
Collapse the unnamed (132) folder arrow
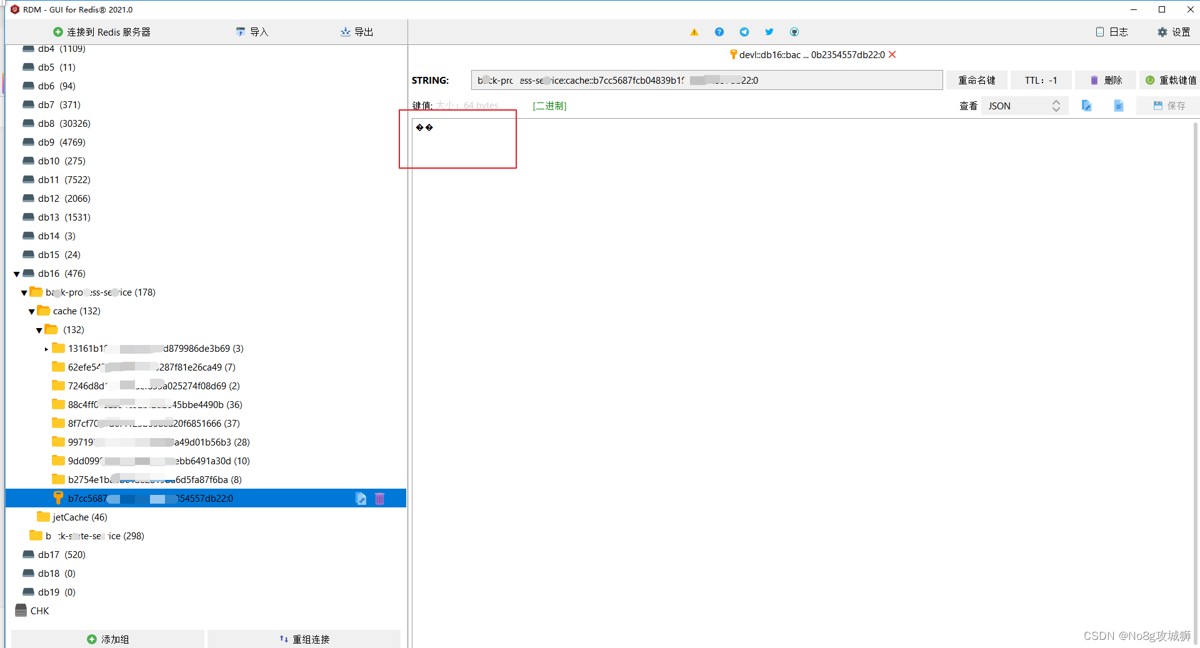pos(40,330)
